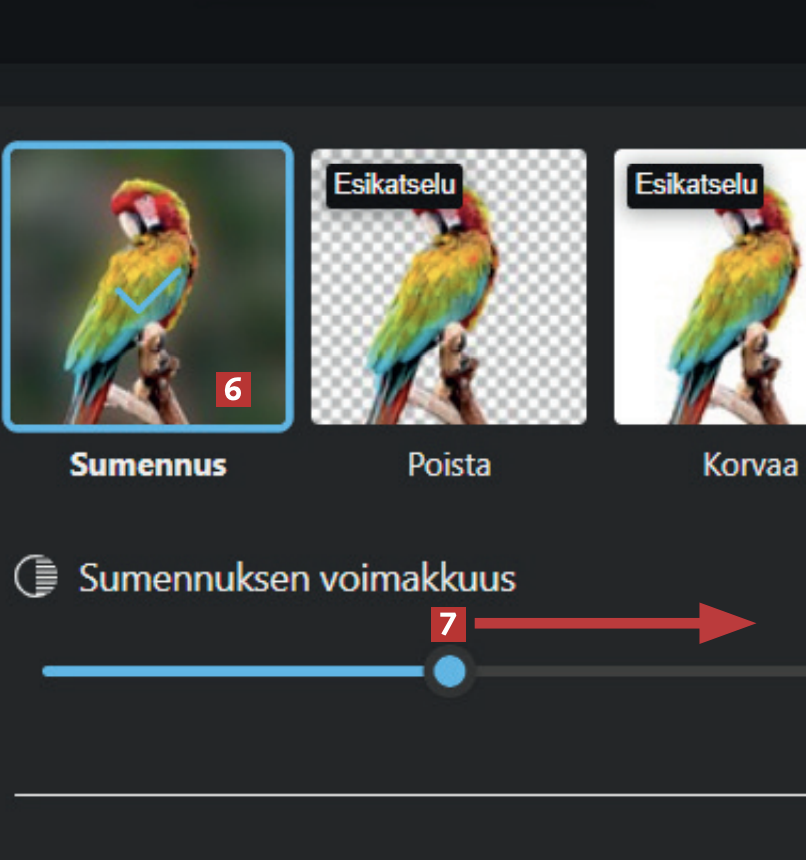Pick the Korvaa replace background thumbnail

coord(710,286)
